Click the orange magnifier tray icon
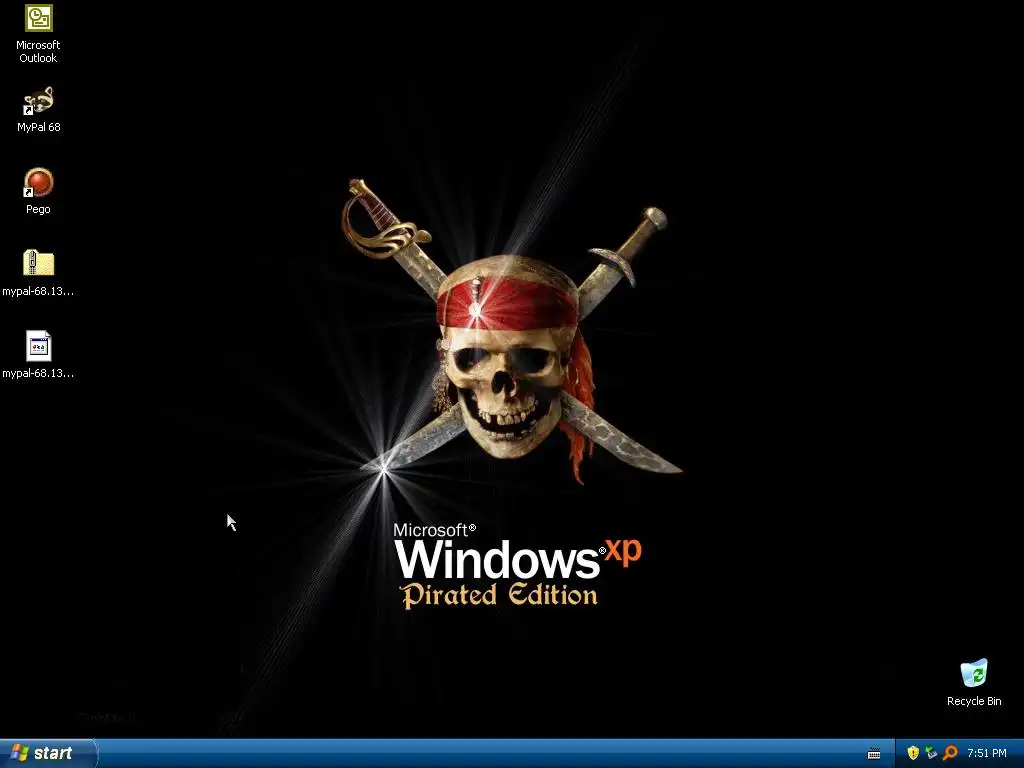This screenshot has height=768, width=1024. (950, 753)
